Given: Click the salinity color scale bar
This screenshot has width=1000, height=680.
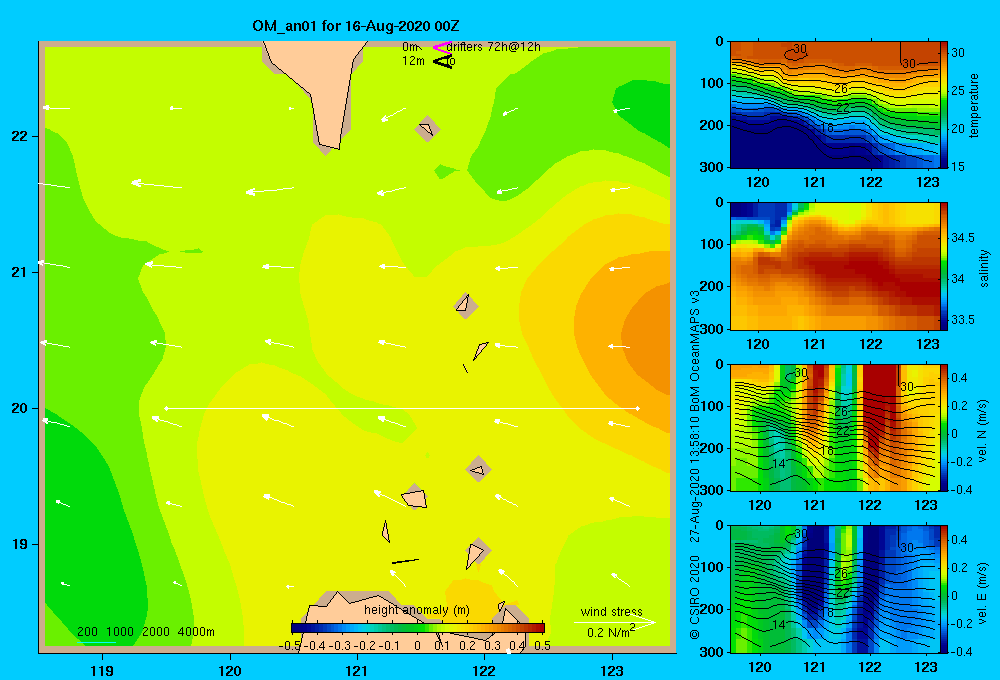Looking at the screenshot, I should [x=944, y=265].
